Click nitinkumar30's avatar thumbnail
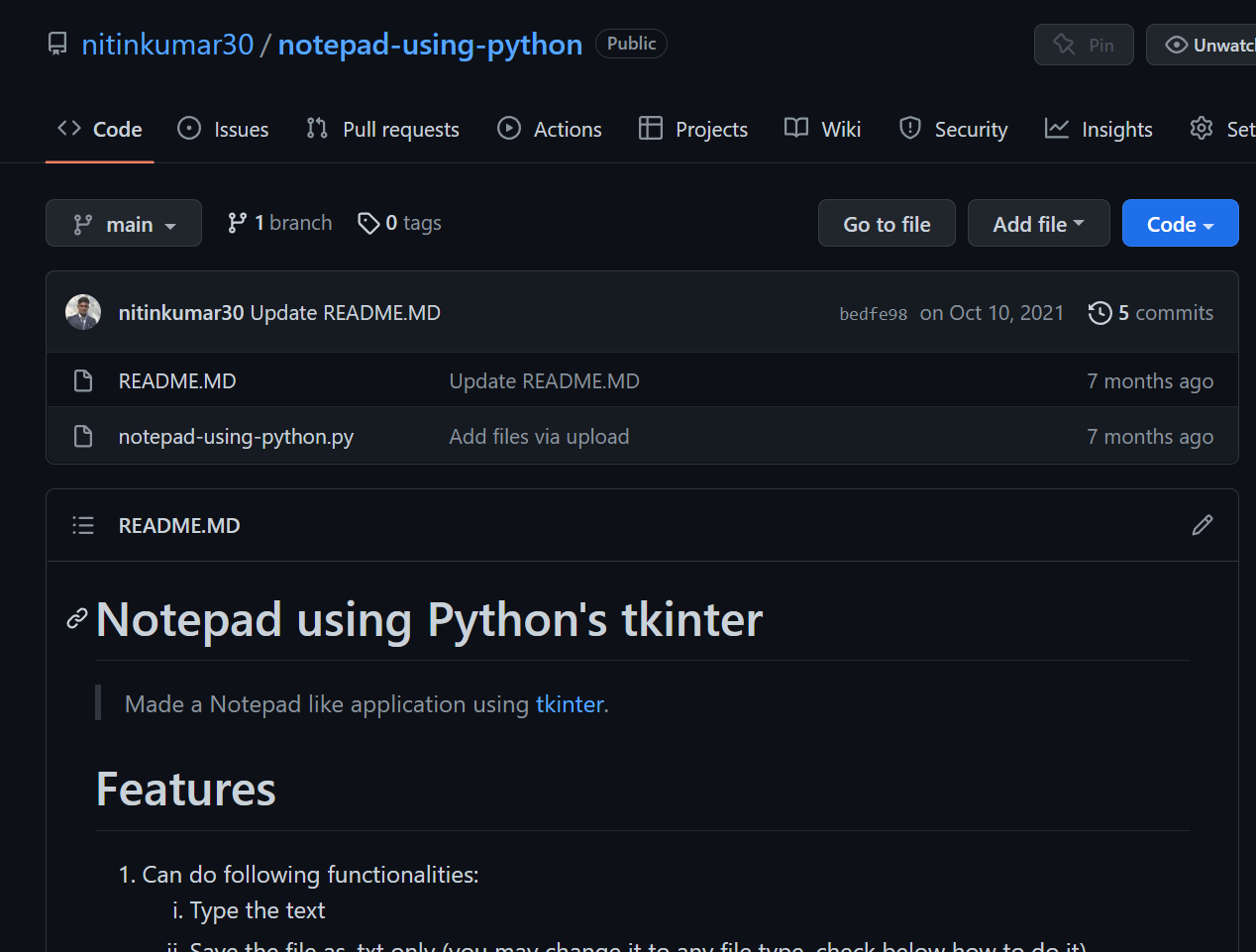The height and width of the screenshot is (952, 1256). (x=83, y=312)
